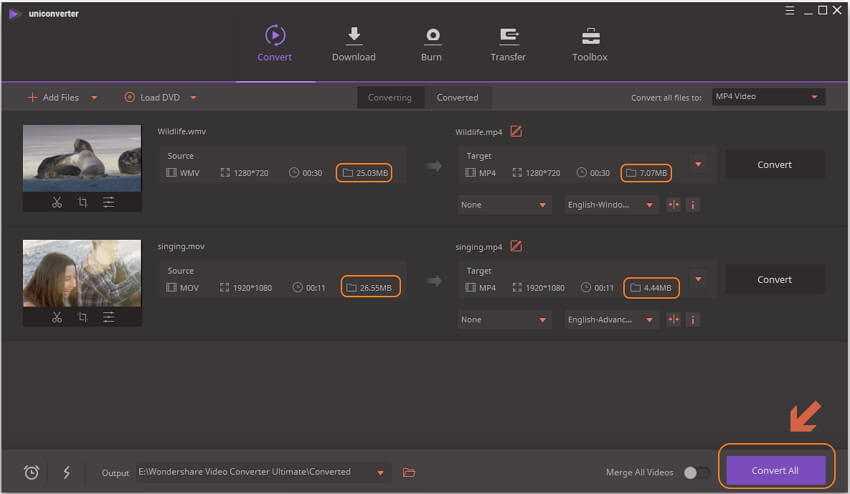Click the edit name icon beside singing.mp4
This screenshot has height=494, width=850.
516,246
